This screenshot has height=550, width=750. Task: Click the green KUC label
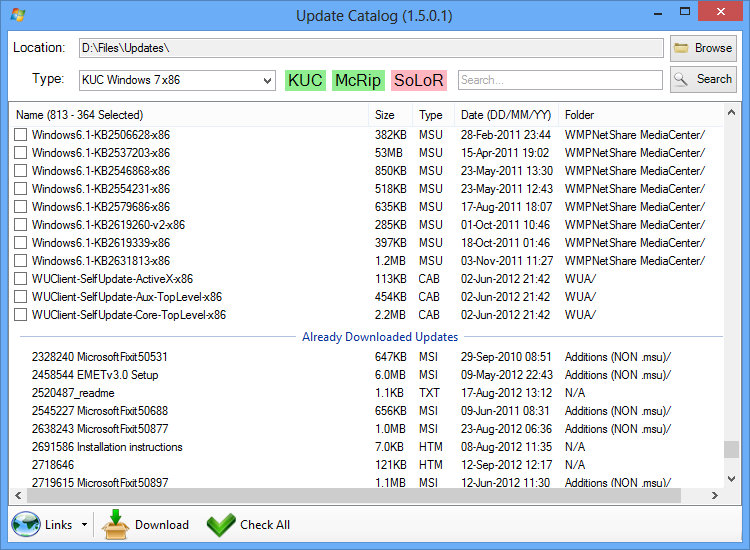click(x=305, y=80)
